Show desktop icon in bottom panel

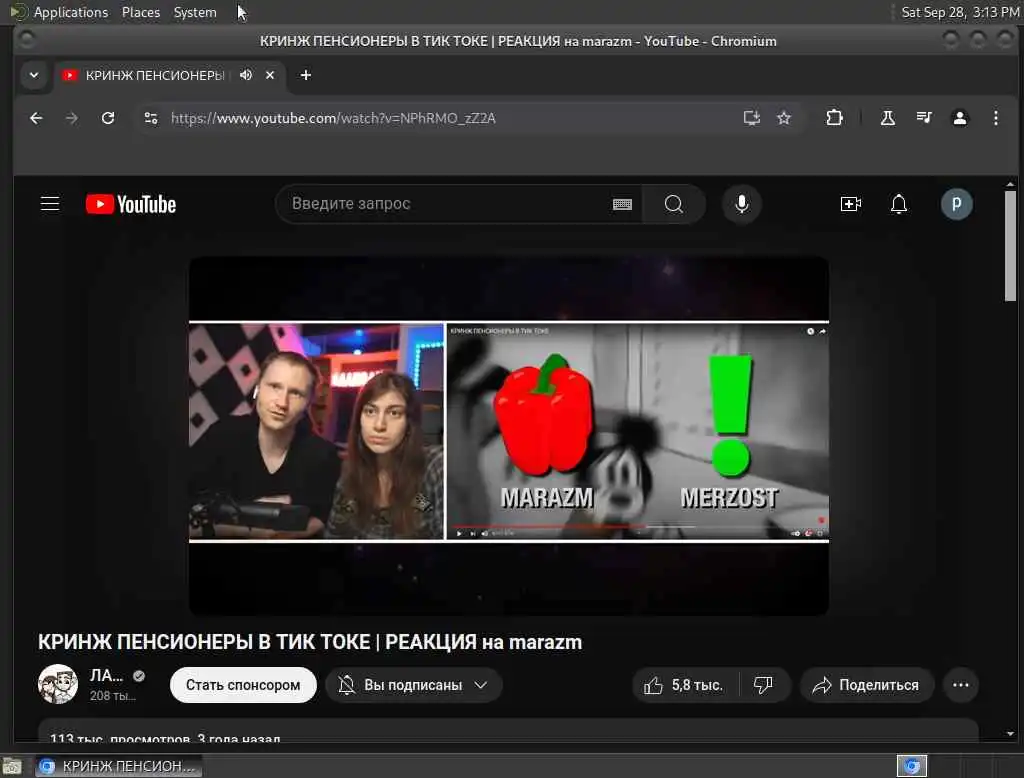12,766
